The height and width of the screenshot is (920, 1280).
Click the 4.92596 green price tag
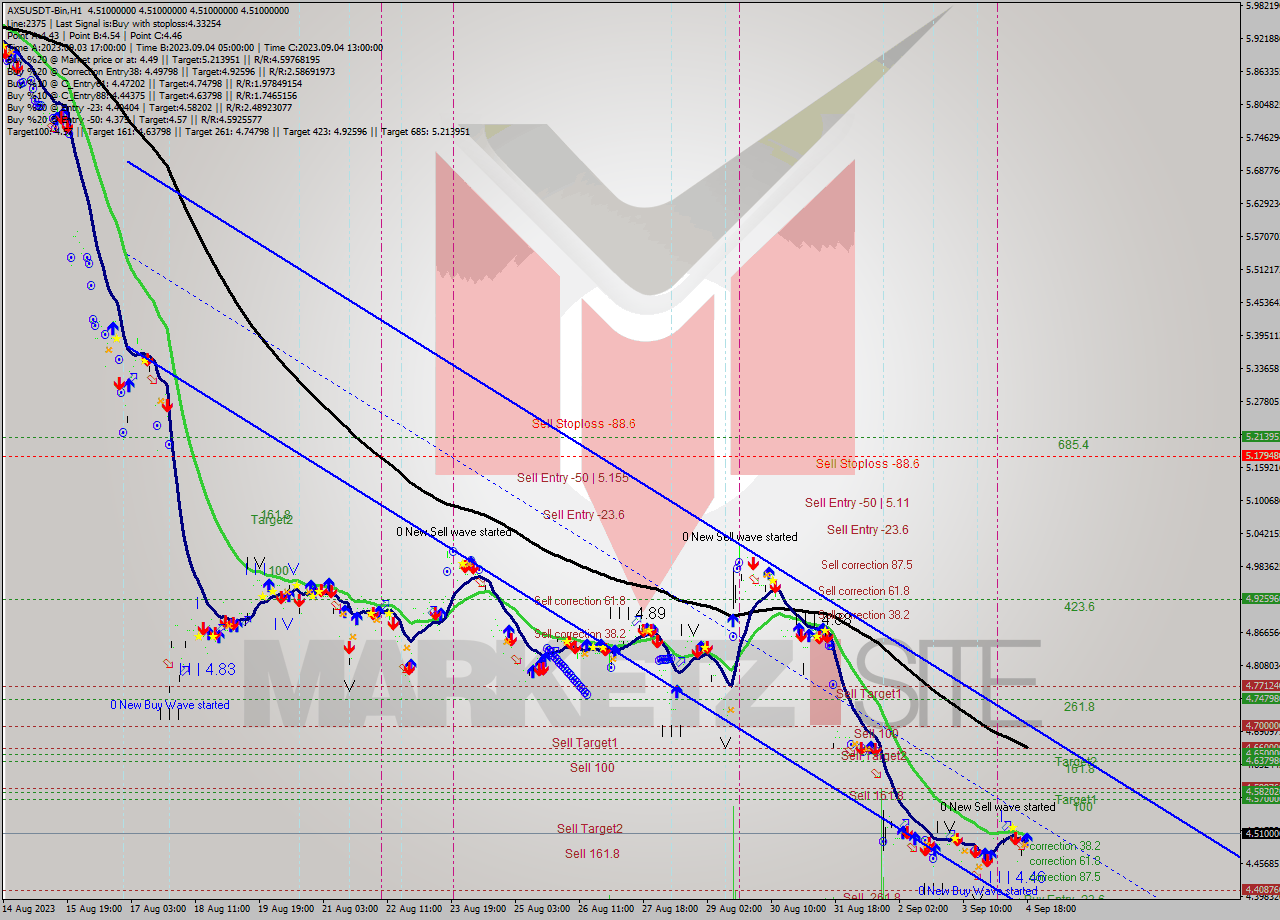pyautogui.click(x=1260, y=599)
